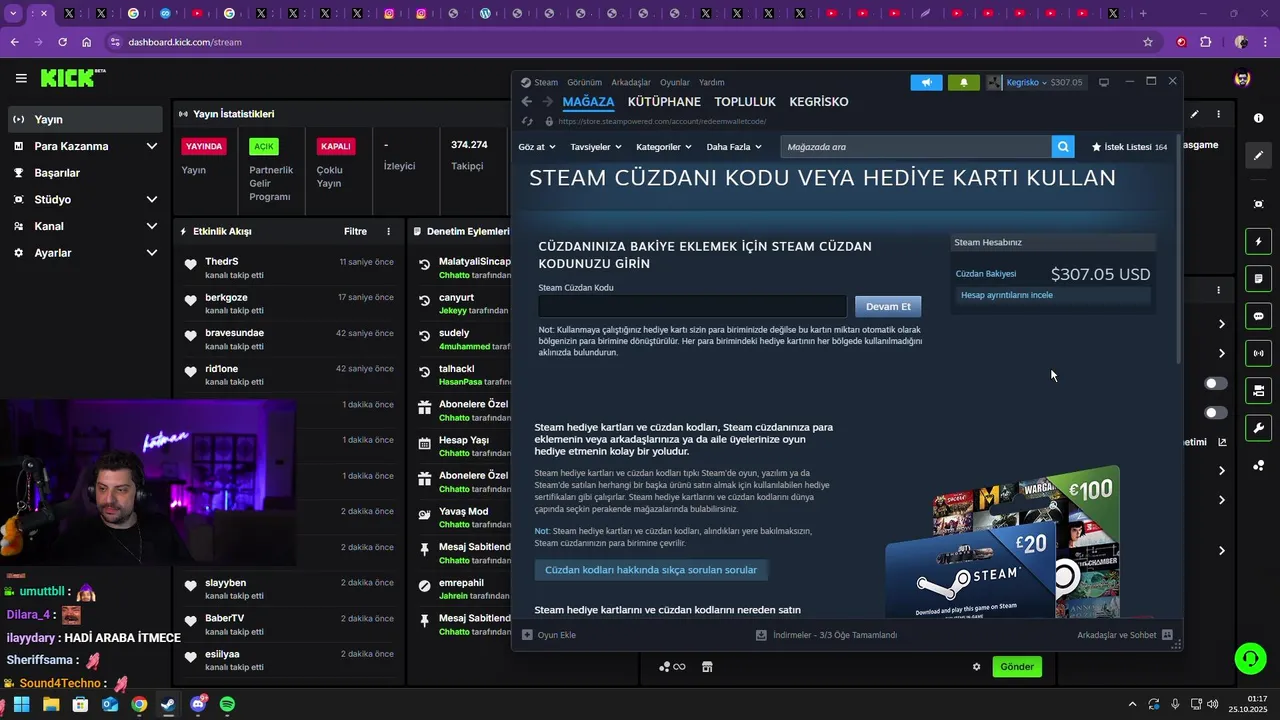Open İstek Listesi wishlist link
The width and height of the screenshot is (1280, 720).
[x=1129, y=147]
